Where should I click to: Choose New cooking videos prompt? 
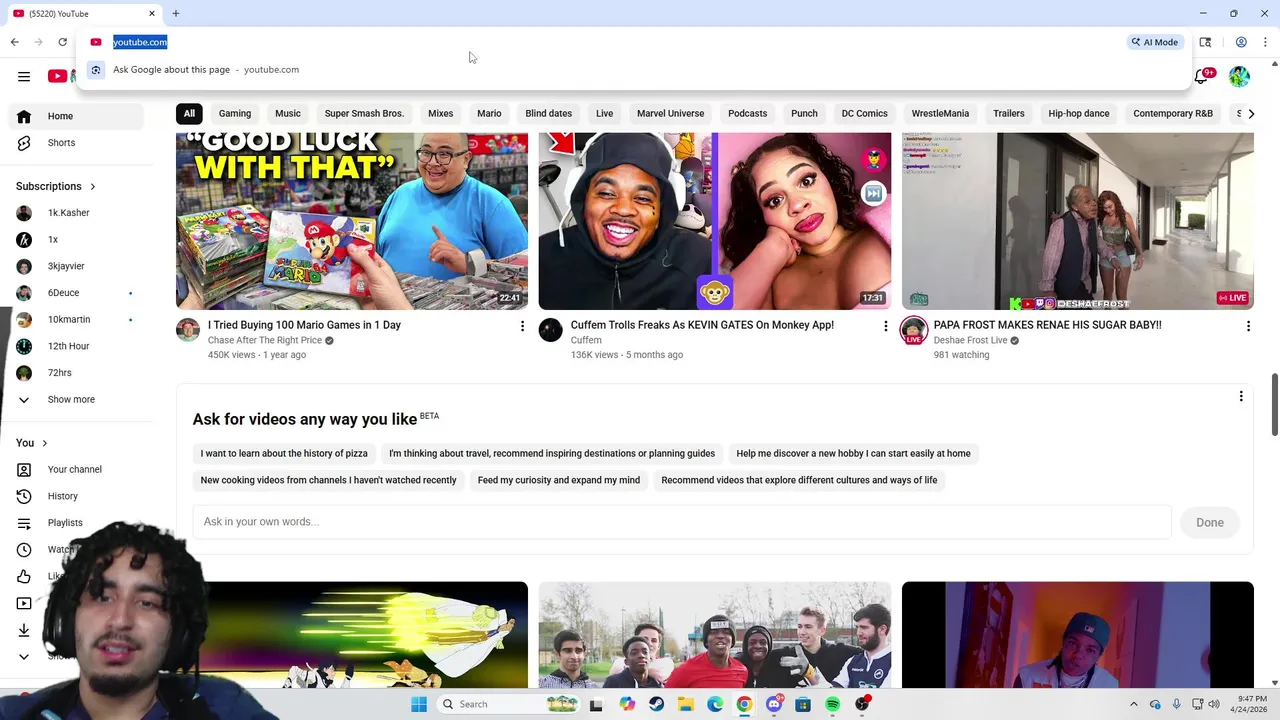point(328,481)
